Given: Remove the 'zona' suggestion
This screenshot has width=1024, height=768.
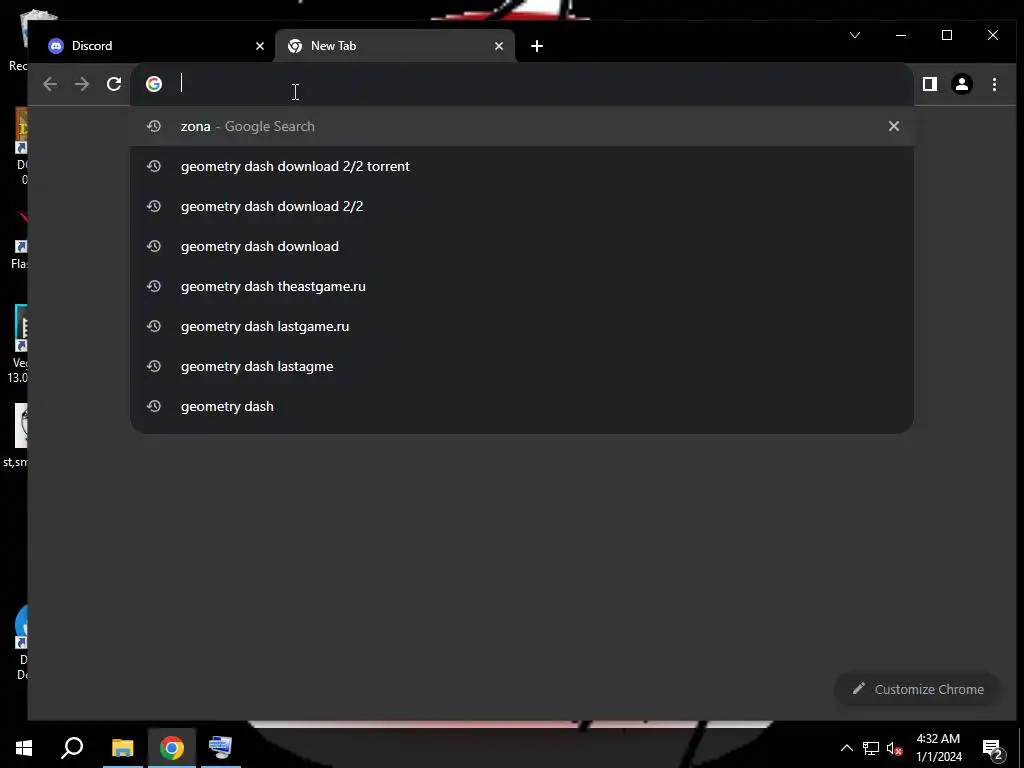Looking at the screenshot, I should coord(894,126).
